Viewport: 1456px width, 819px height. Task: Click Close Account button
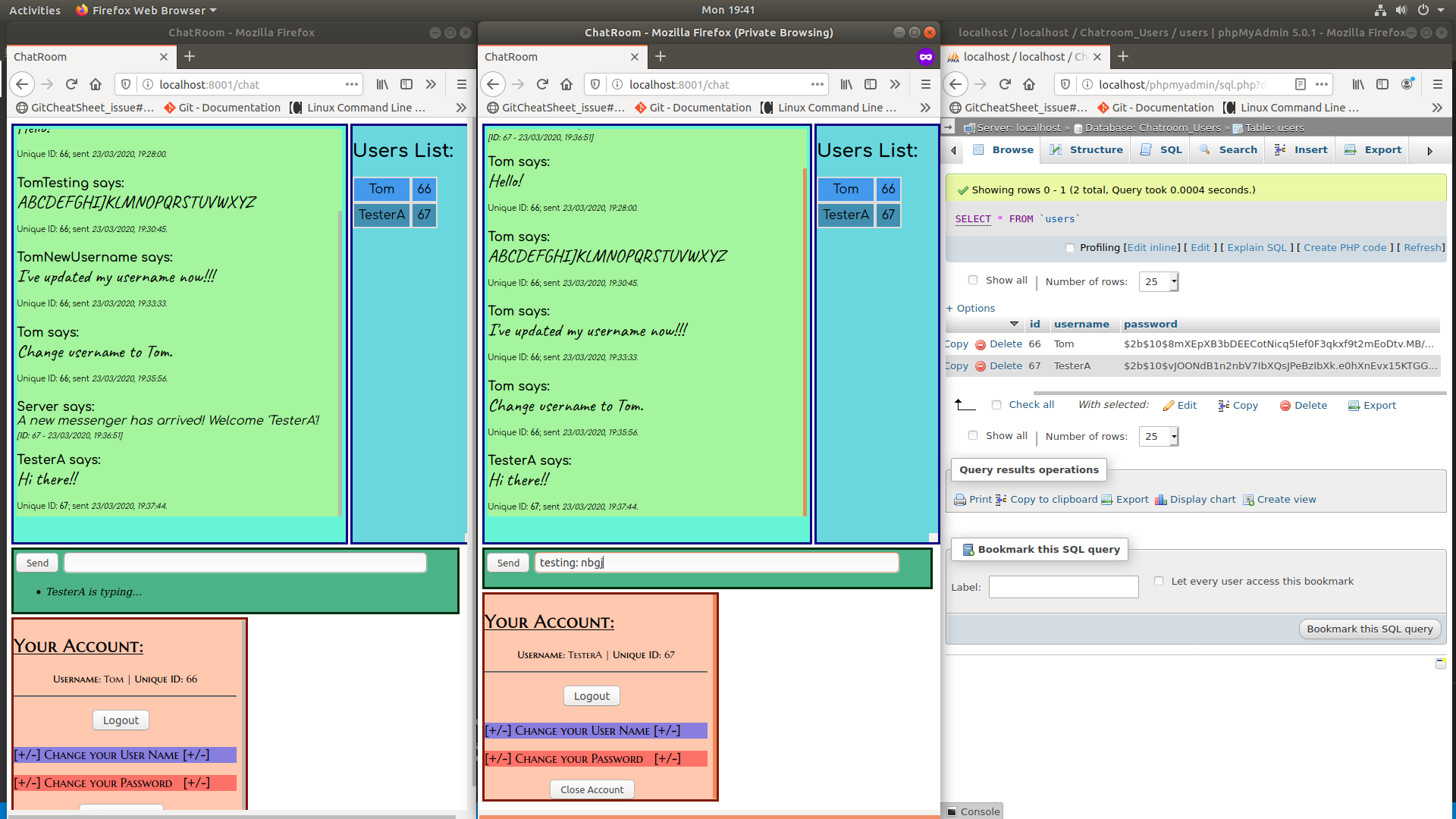coord(591,789)
